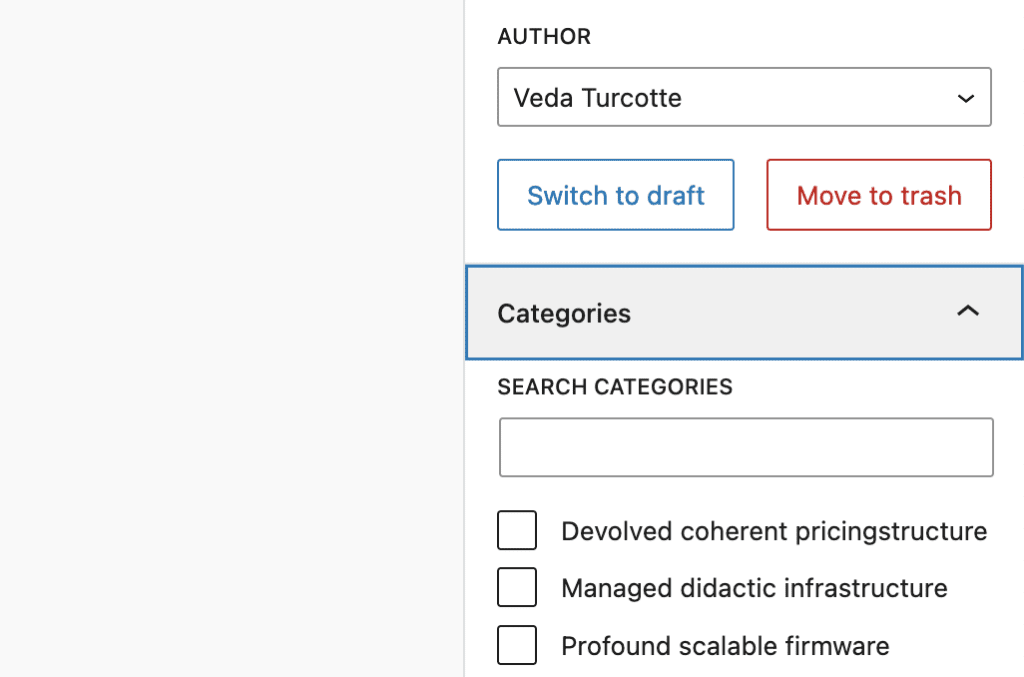The image size is (1024, 677).
Task: Enable the Managed didactic infrastructure category
Action: coord(516,587)
